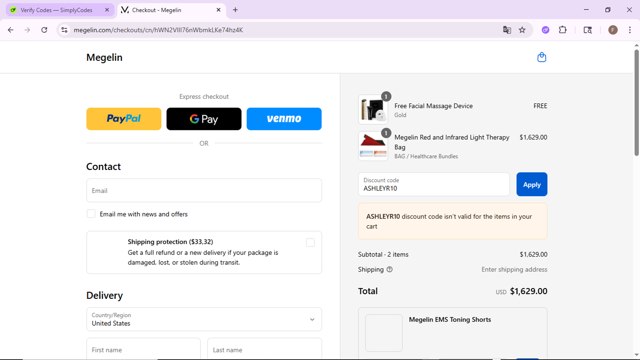Screen dimensions: 640x360
Task: Click the Enter shipping address text
Action: point(514,269)
